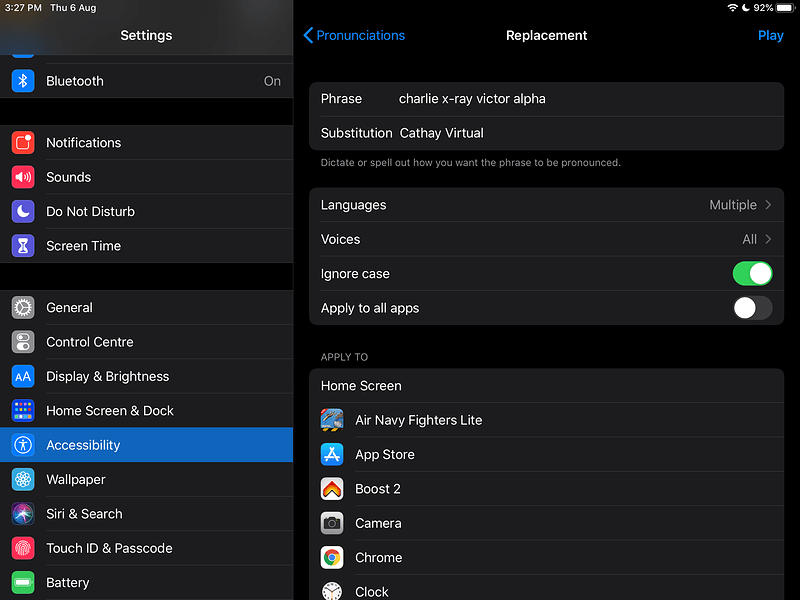This screenshot has width=800, height=600.
Task: Tap the Display & Brightness AA icon
Action: (x=23, y=377)
